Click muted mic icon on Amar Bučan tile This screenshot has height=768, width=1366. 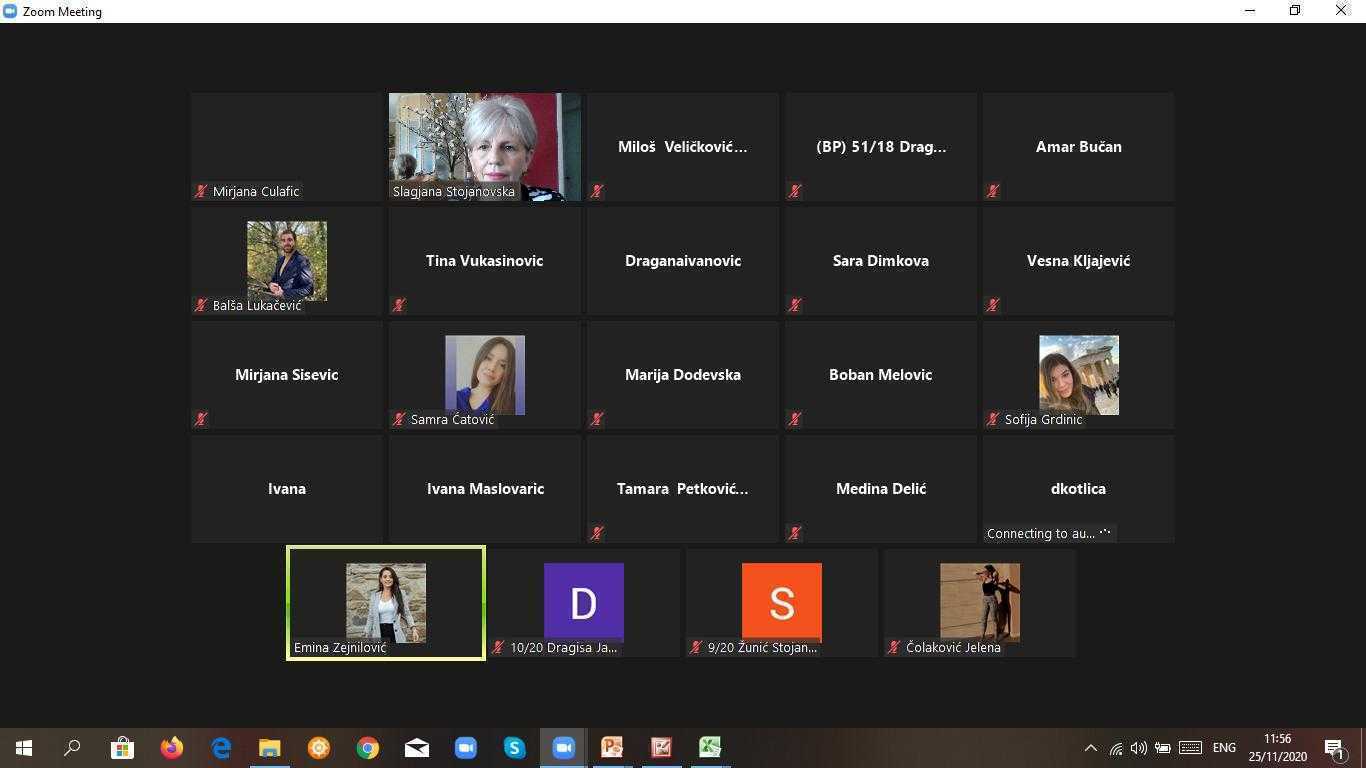coord(993,191)
